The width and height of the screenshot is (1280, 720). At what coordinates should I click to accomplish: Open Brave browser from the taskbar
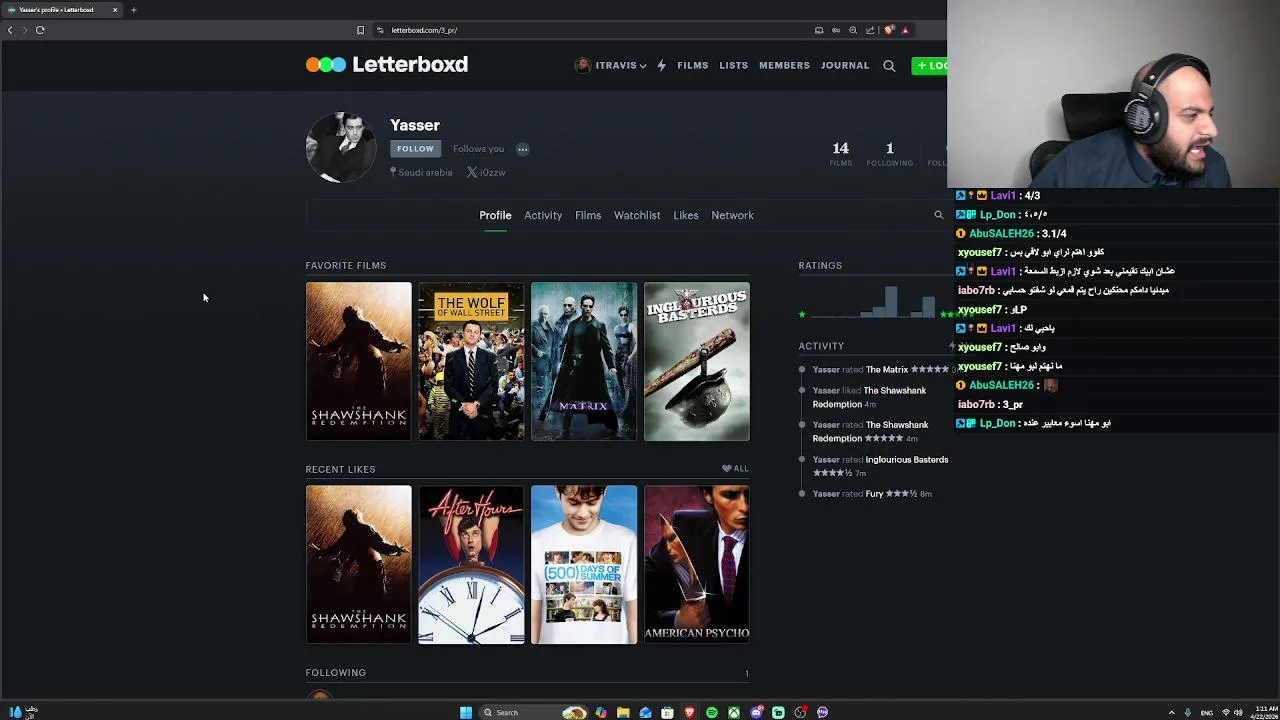(x=689, y=712)
